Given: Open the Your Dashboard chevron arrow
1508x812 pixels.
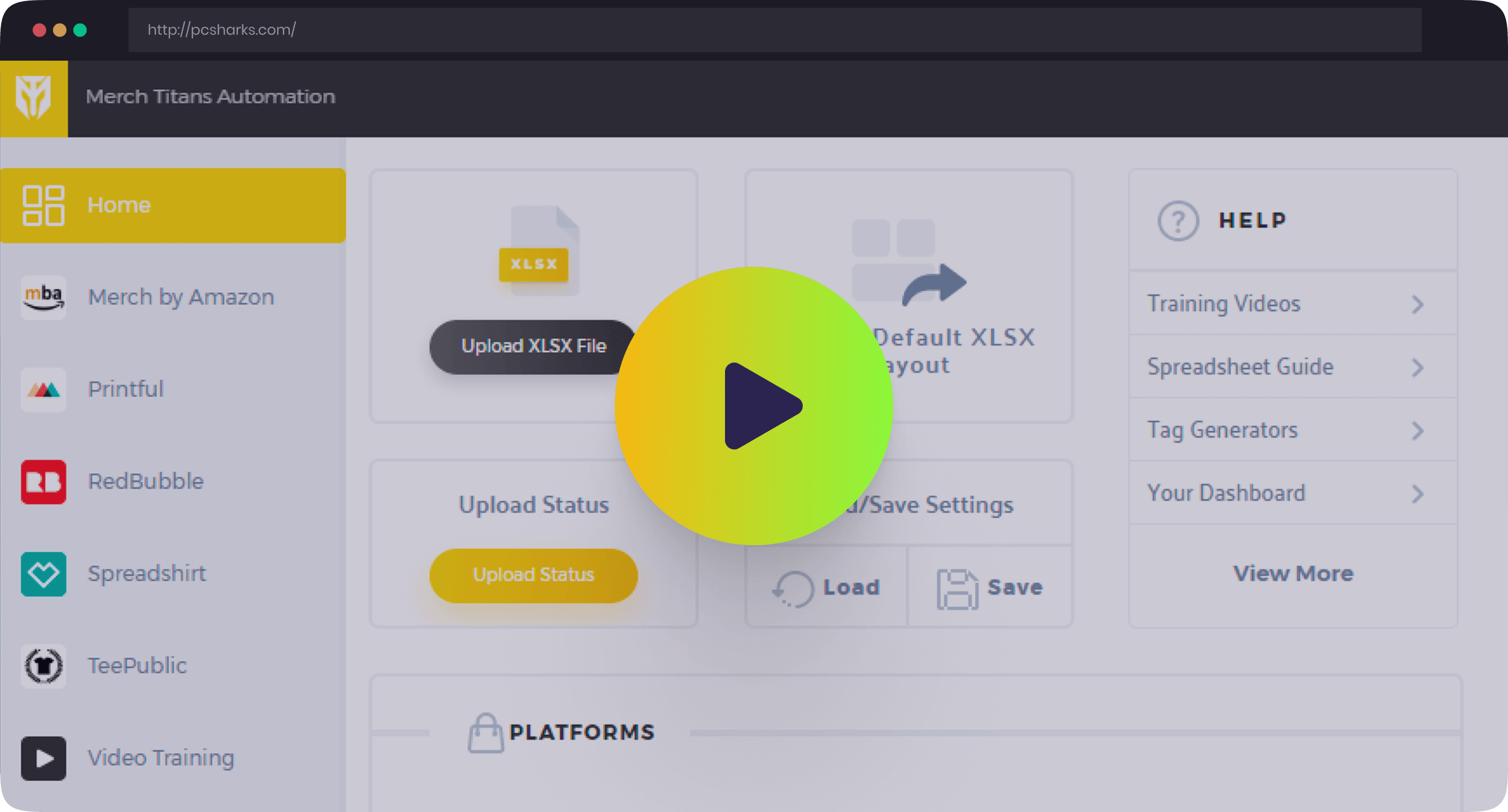Looking at the screenshot, I should click(1418, 494).
